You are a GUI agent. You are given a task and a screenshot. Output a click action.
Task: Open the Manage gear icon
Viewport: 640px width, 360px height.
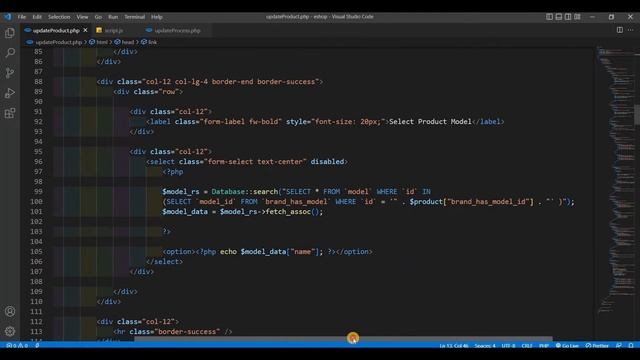click(x=10, y=331)
